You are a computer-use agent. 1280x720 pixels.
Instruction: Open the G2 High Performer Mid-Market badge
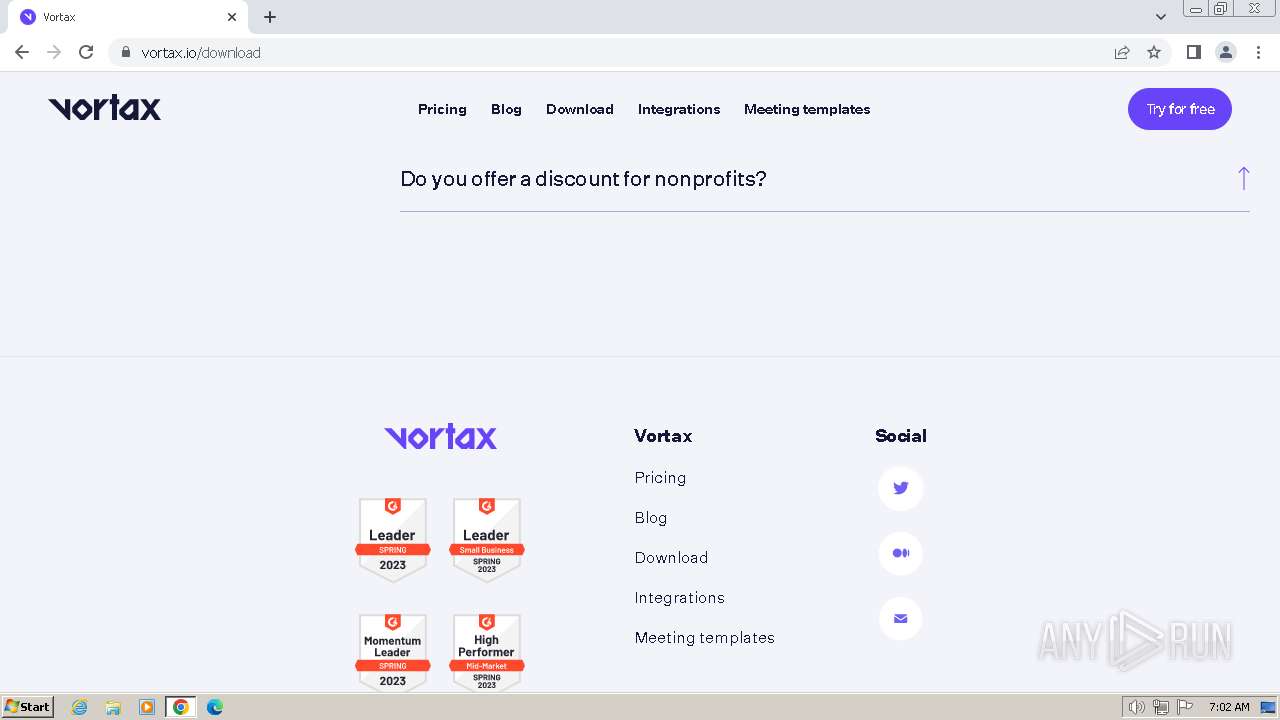tap(486, 654)
